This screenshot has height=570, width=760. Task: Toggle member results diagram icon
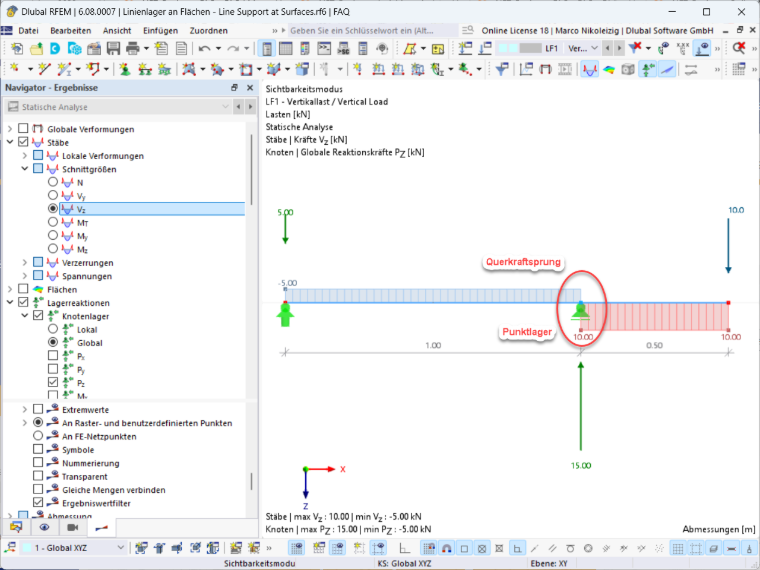click(x=589, y=70)
